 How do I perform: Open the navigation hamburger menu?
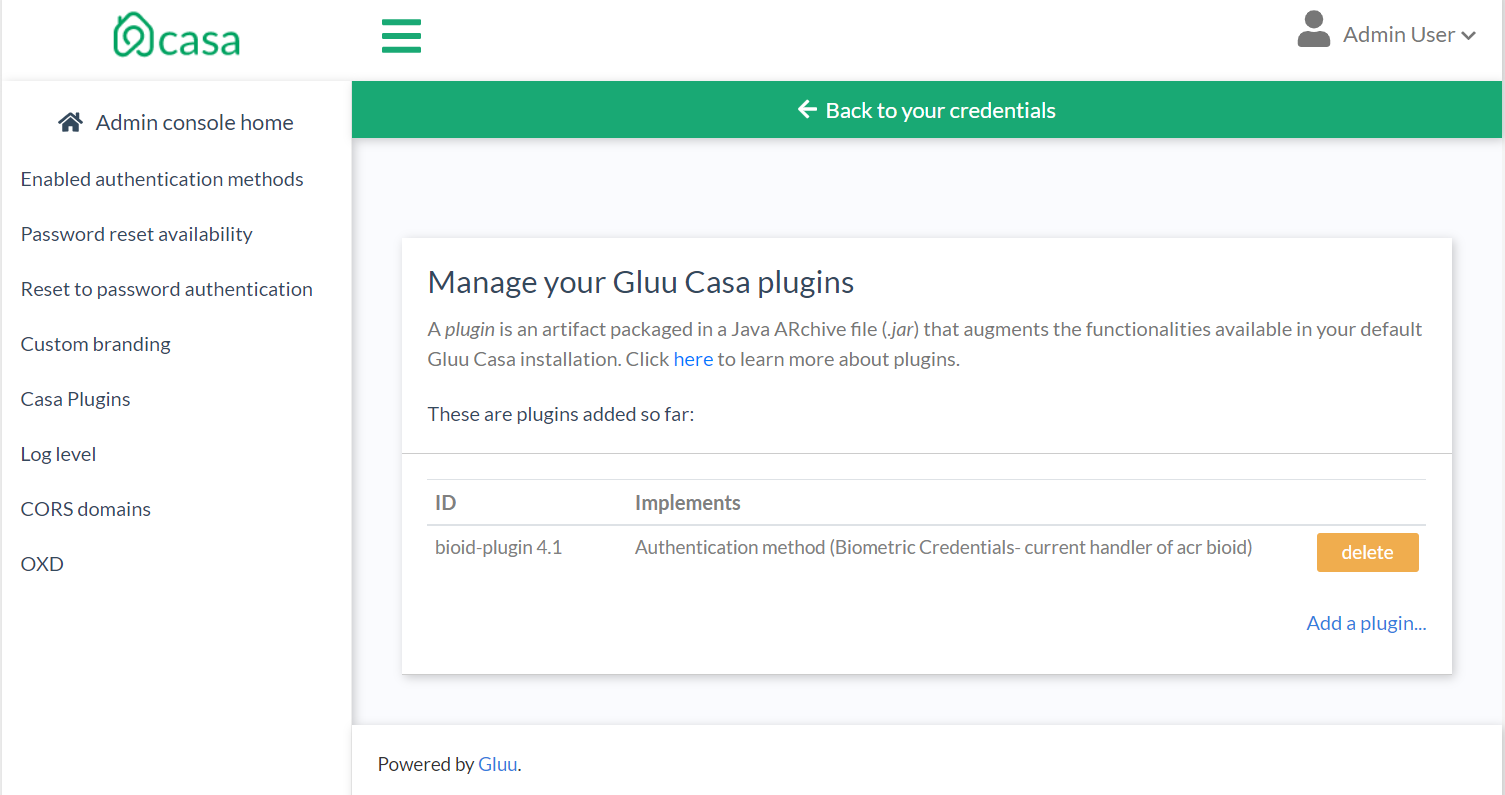coord(401,35)
